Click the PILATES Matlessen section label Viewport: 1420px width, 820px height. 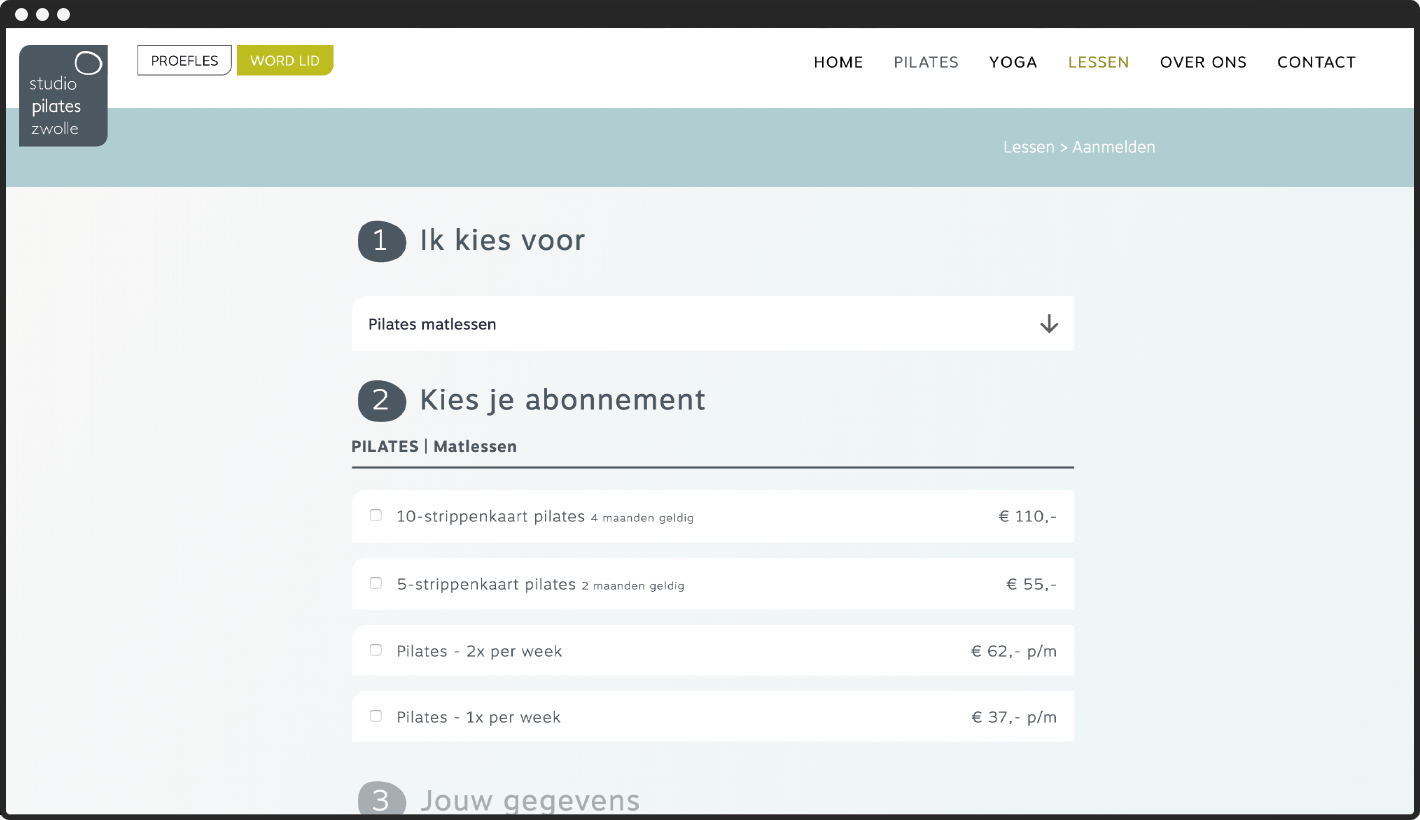click(434, 446)
